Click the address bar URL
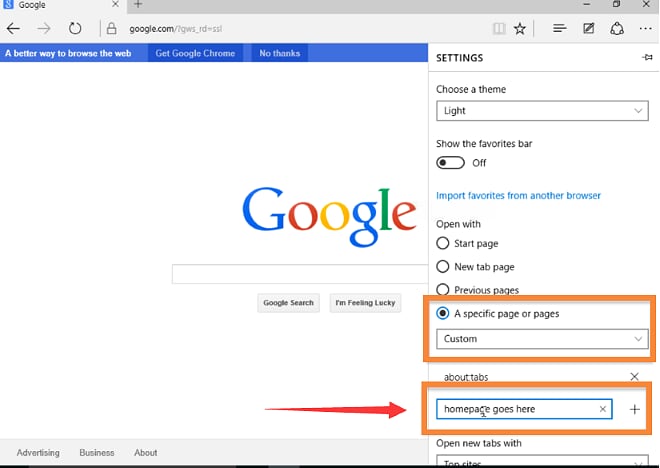This screenshot has width=660, height=468. tap(176, 29)
